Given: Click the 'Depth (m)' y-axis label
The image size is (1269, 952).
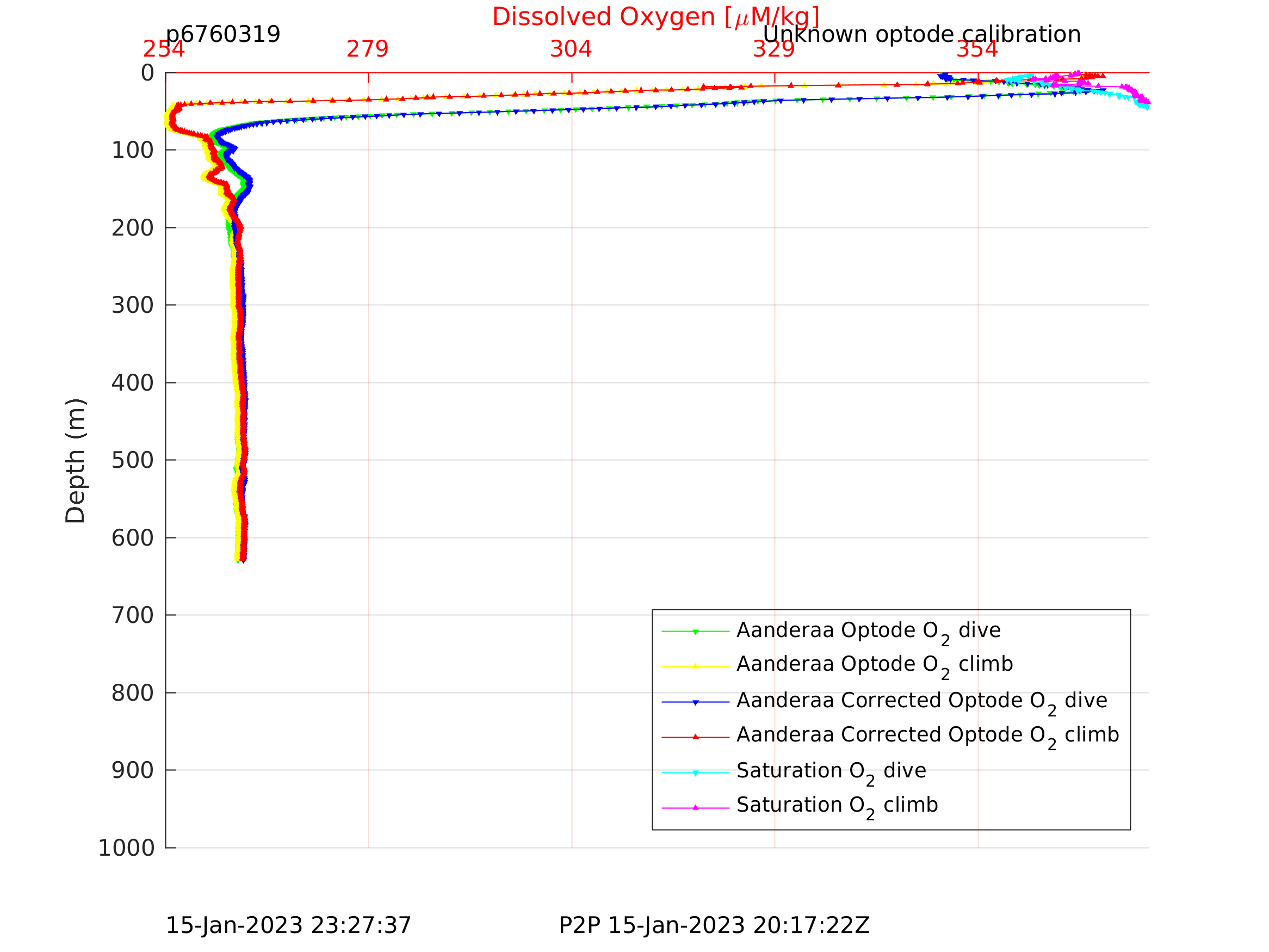Looking at the screenshot, I should (x=75, y=460).
